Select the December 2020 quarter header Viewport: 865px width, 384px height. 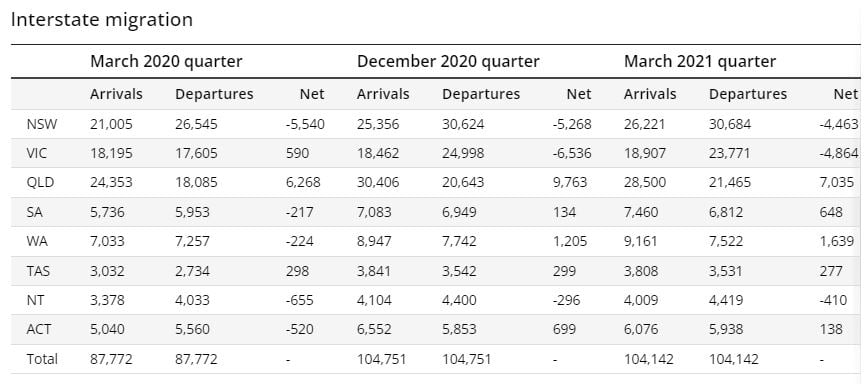coord(448,61)
